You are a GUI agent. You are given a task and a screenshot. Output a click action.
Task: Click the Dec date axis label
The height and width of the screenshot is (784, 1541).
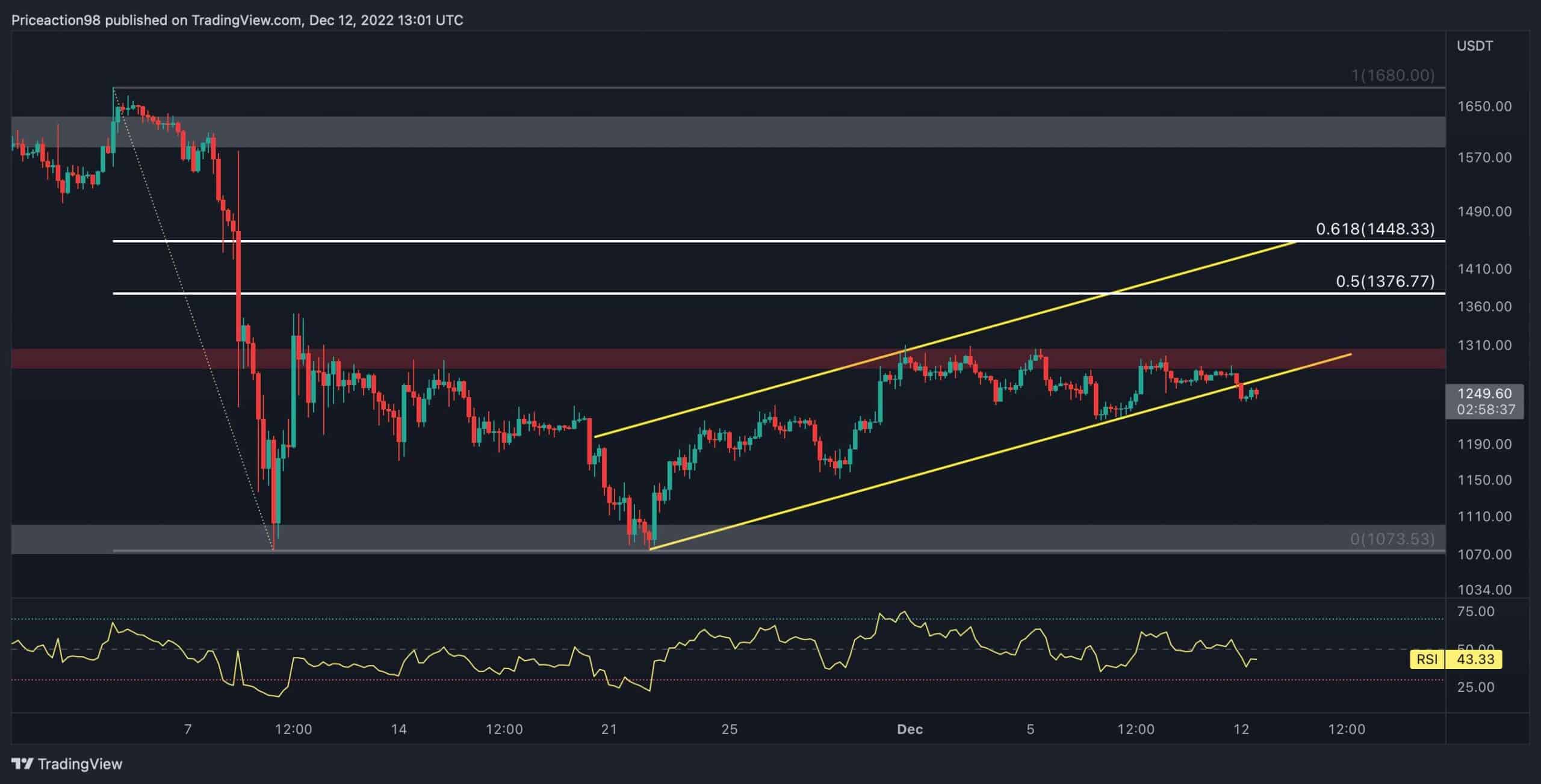[x=909, y=729]
